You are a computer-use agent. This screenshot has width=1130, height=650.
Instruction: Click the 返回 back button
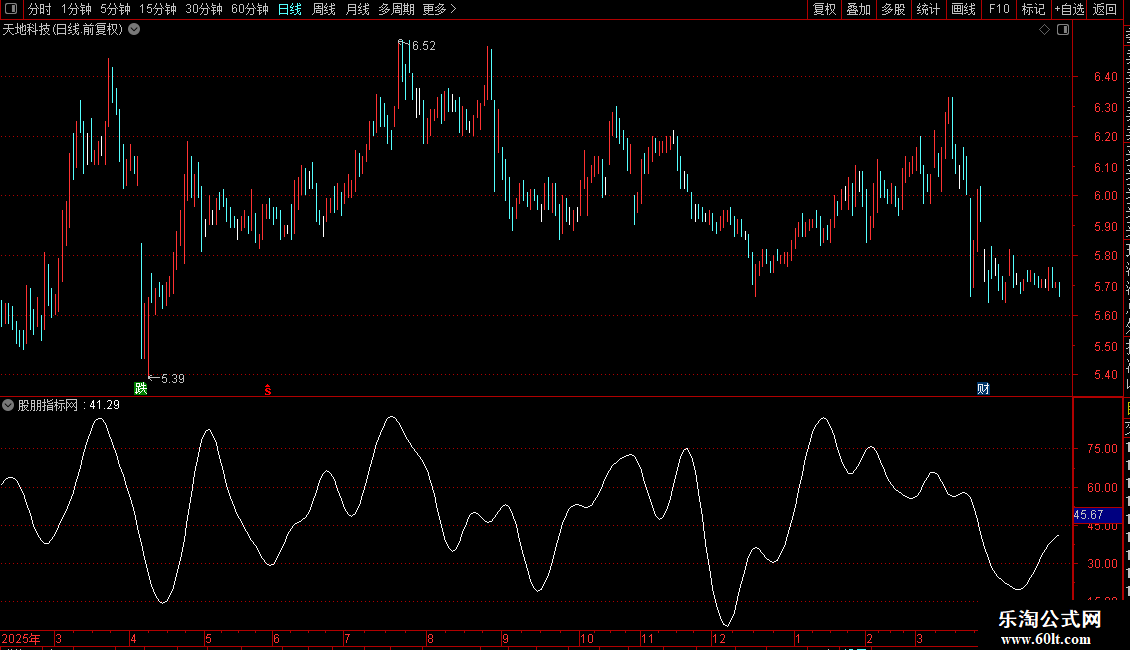tap(1105, 9)
